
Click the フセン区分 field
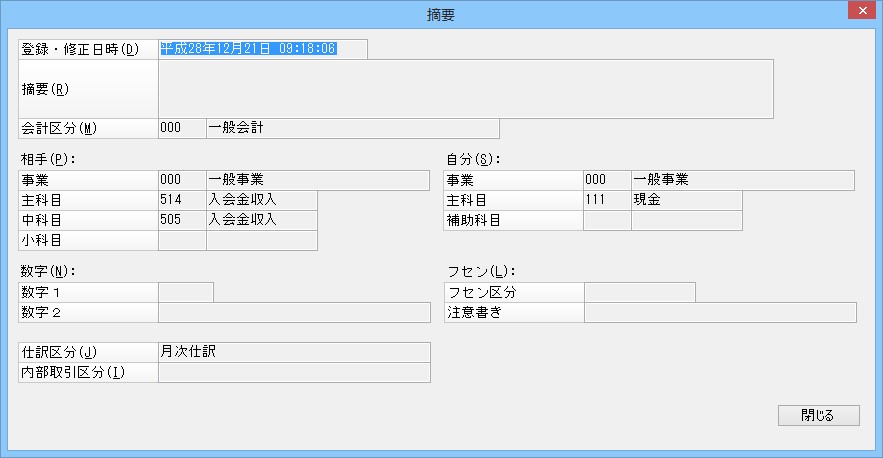click(639, 292)
